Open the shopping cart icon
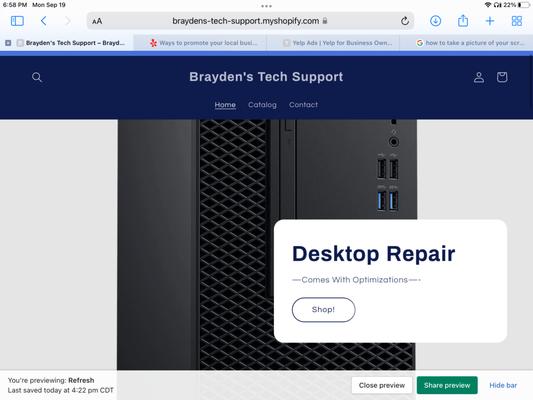The width and height of the screenshot is (533, 400). coord(502,77)
